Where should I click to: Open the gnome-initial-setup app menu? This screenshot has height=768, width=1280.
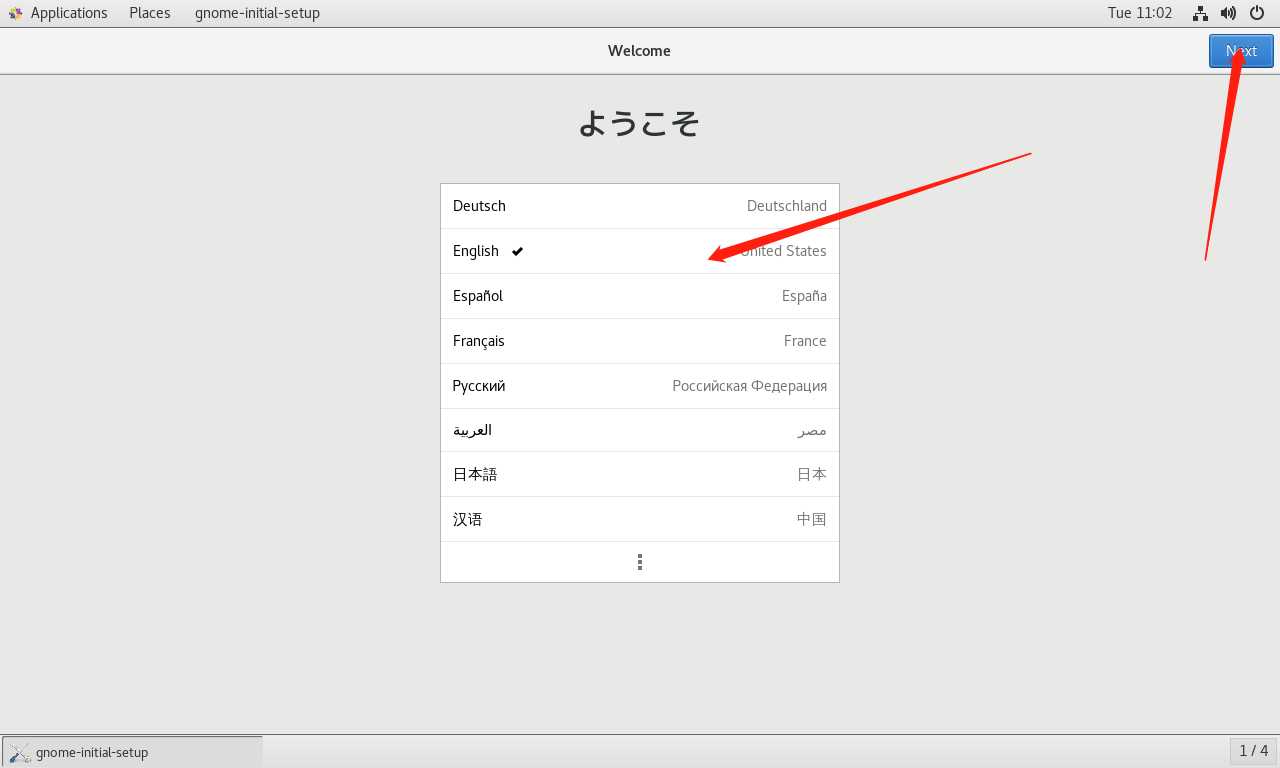tap(257, 13)
